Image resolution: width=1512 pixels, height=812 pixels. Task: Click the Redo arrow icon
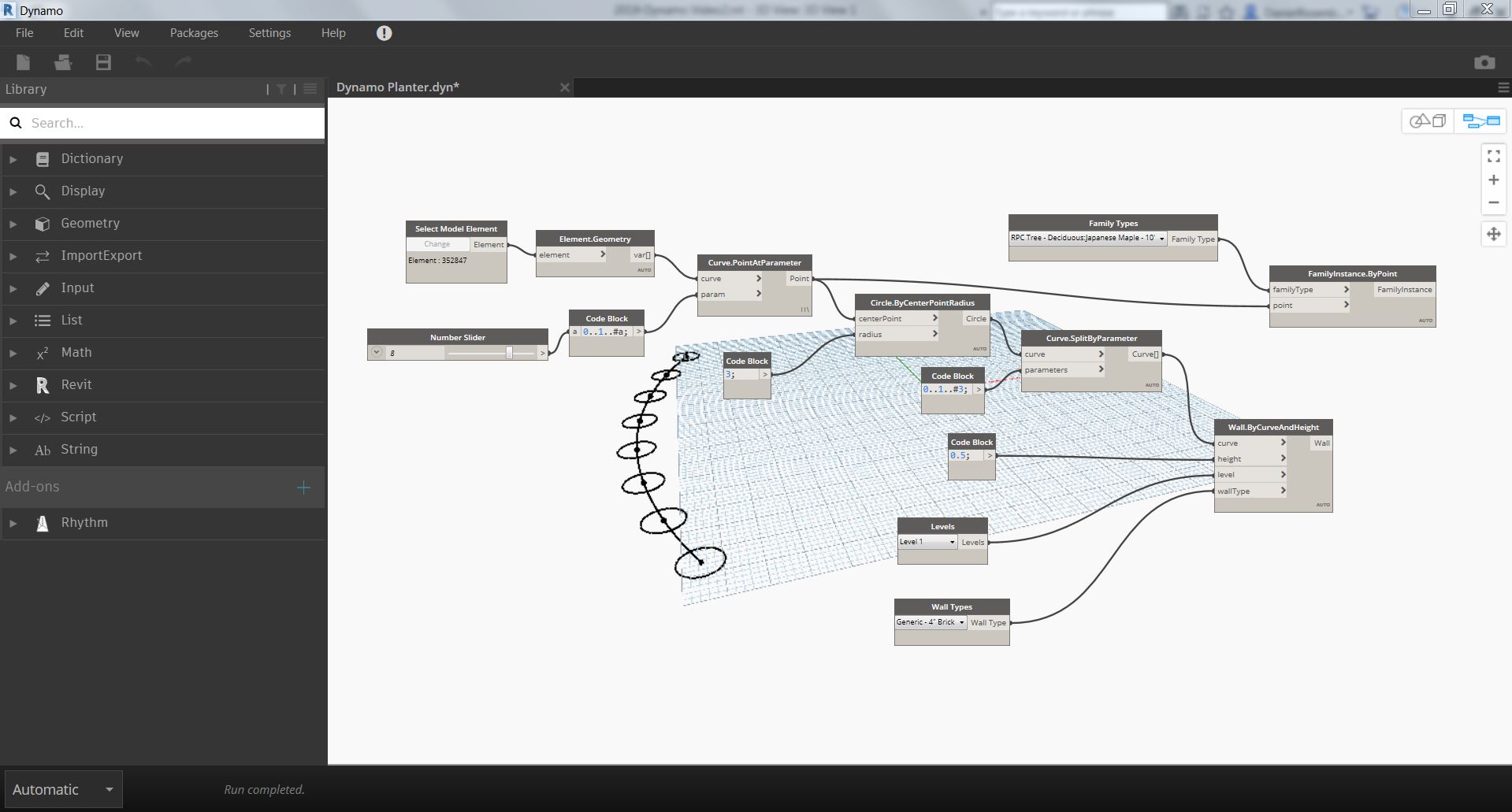(184, 61)
